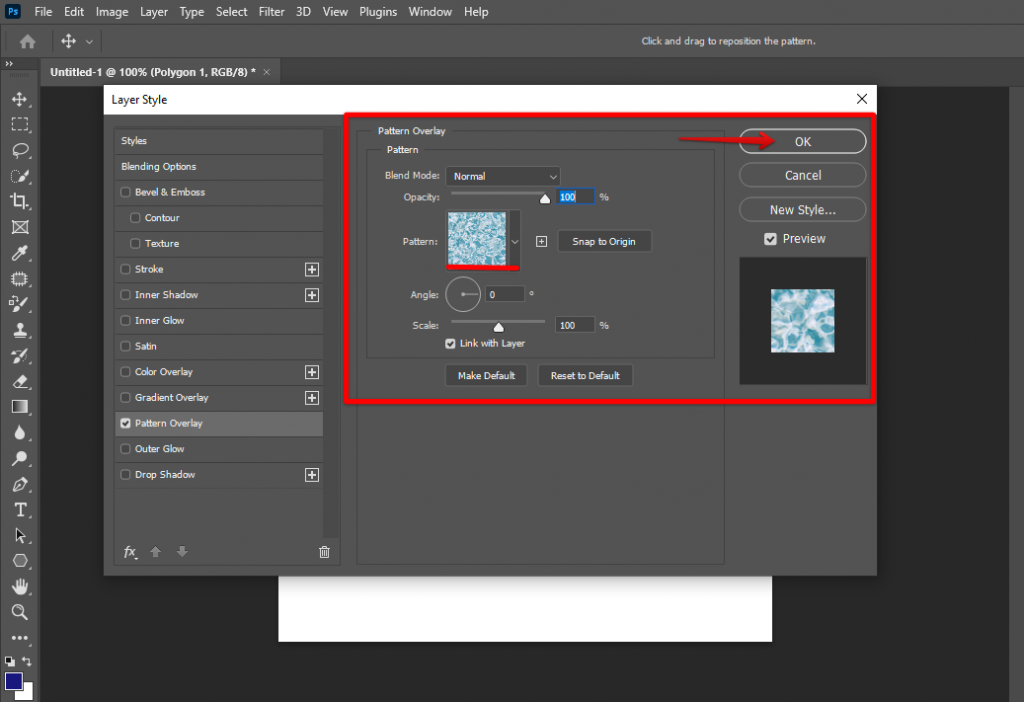
Task: Click the Snap to Origin button
Action: click(x=604, y=241)
